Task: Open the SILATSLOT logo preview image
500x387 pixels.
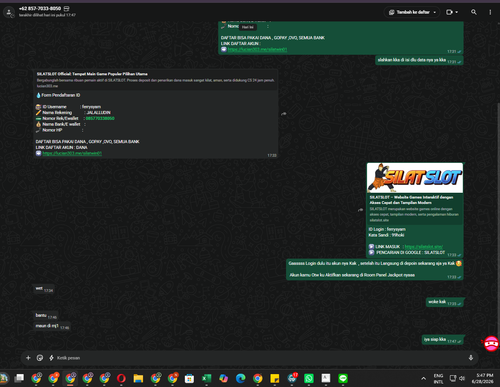Action: (415, 178)
